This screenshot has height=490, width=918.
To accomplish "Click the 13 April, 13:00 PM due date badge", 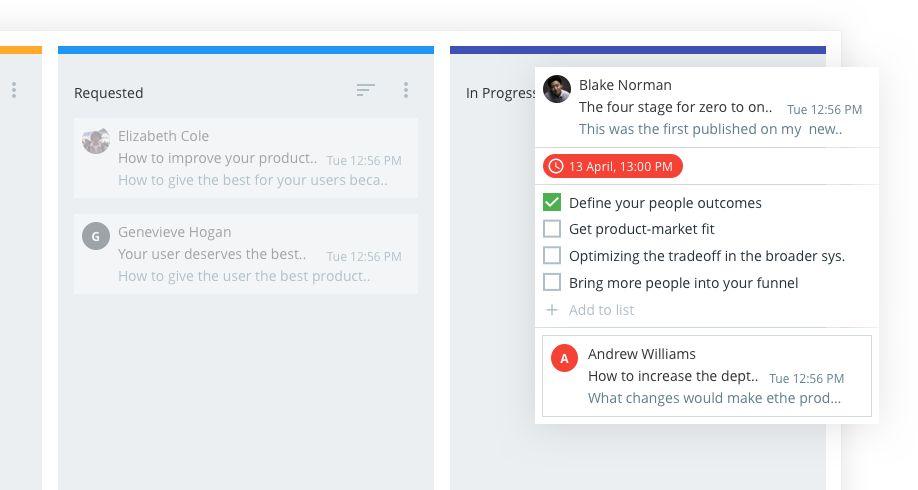I will coord(613,166).
